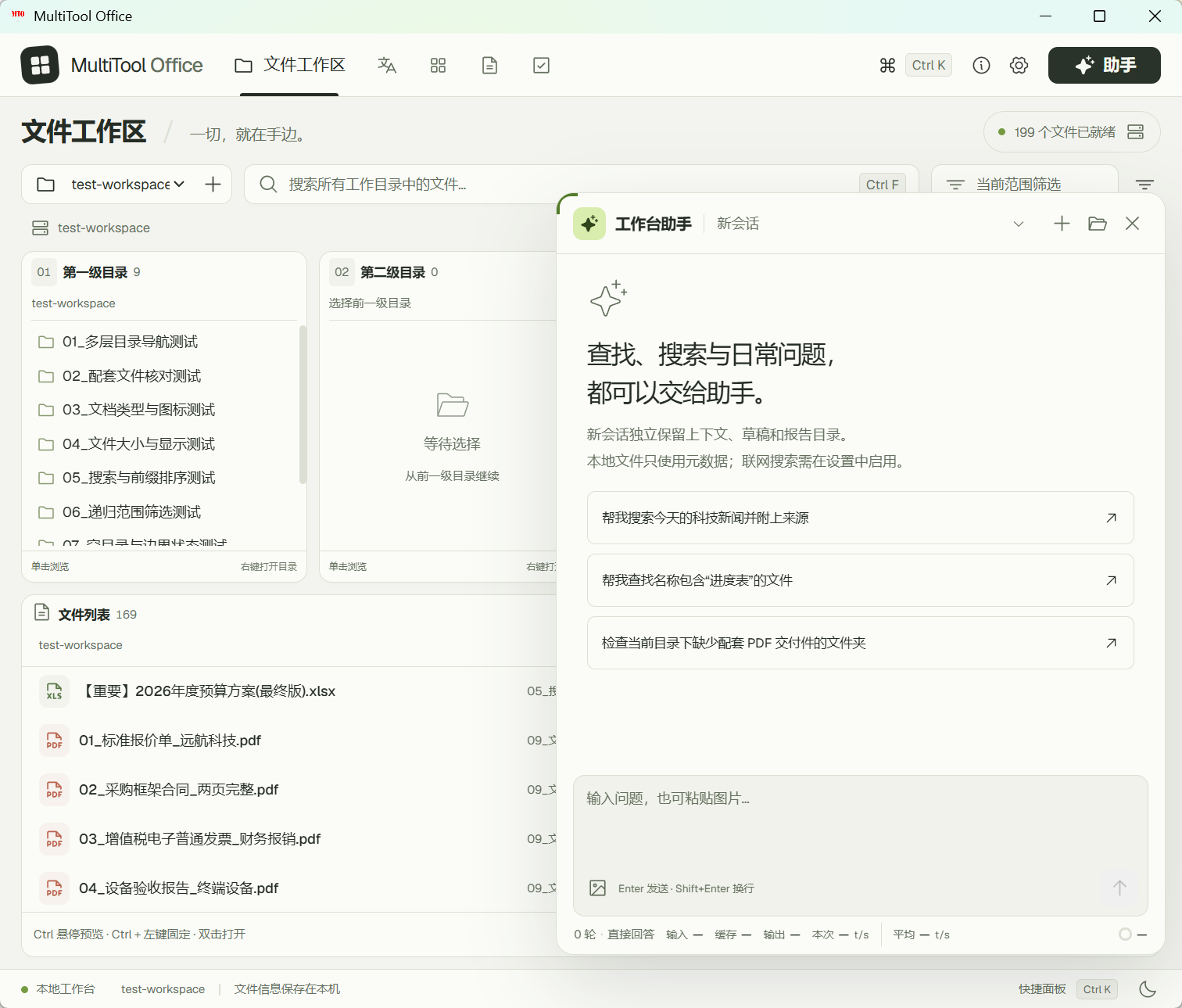Click the first-level directory list scrollbar
The height and width of the screenshot is (1008, 1182).
coord(303,405)
